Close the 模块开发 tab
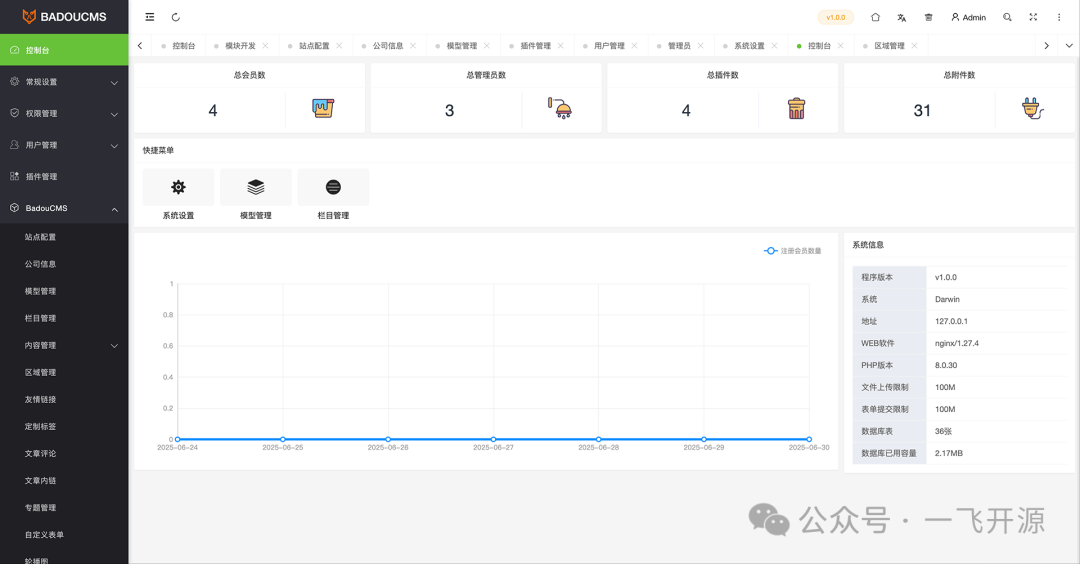The height and width of the screenshot is (564, 1080). coord(265,45)
